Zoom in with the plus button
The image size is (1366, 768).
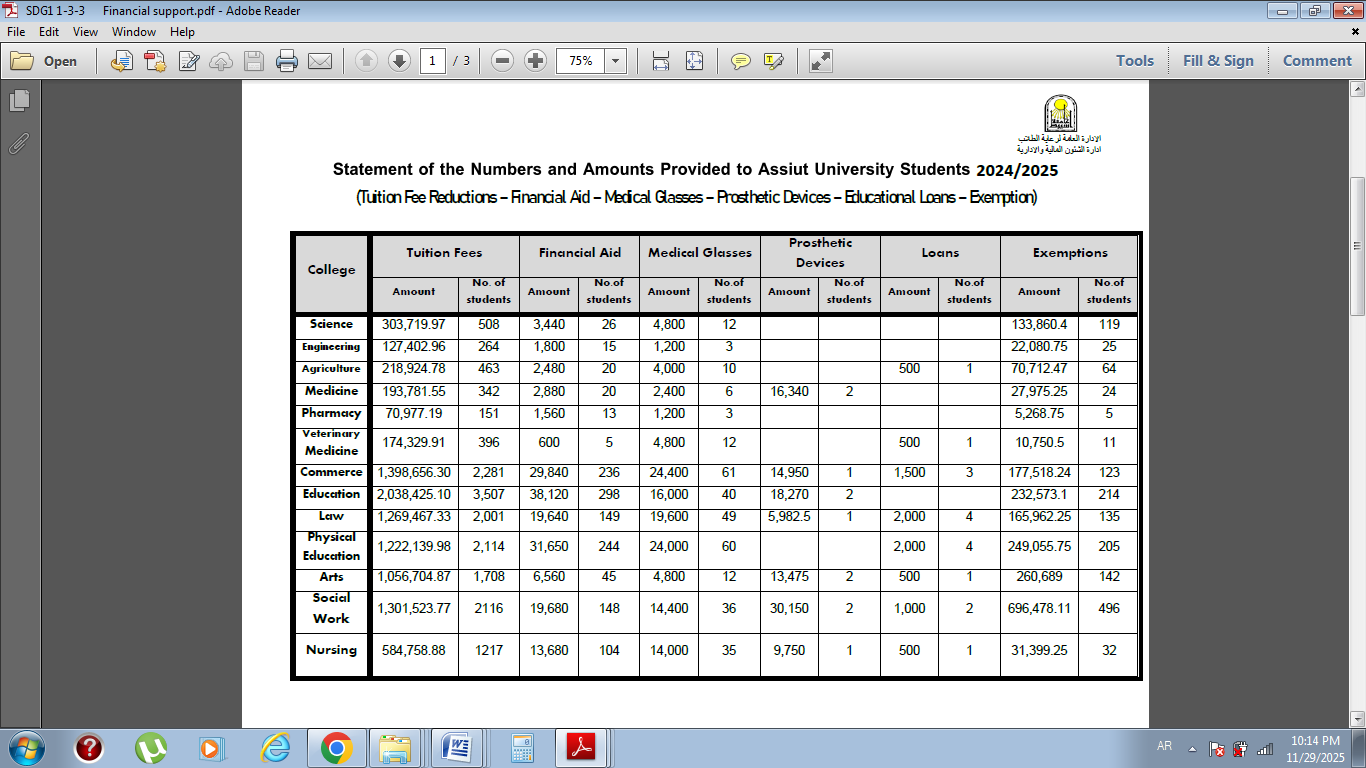536,61
